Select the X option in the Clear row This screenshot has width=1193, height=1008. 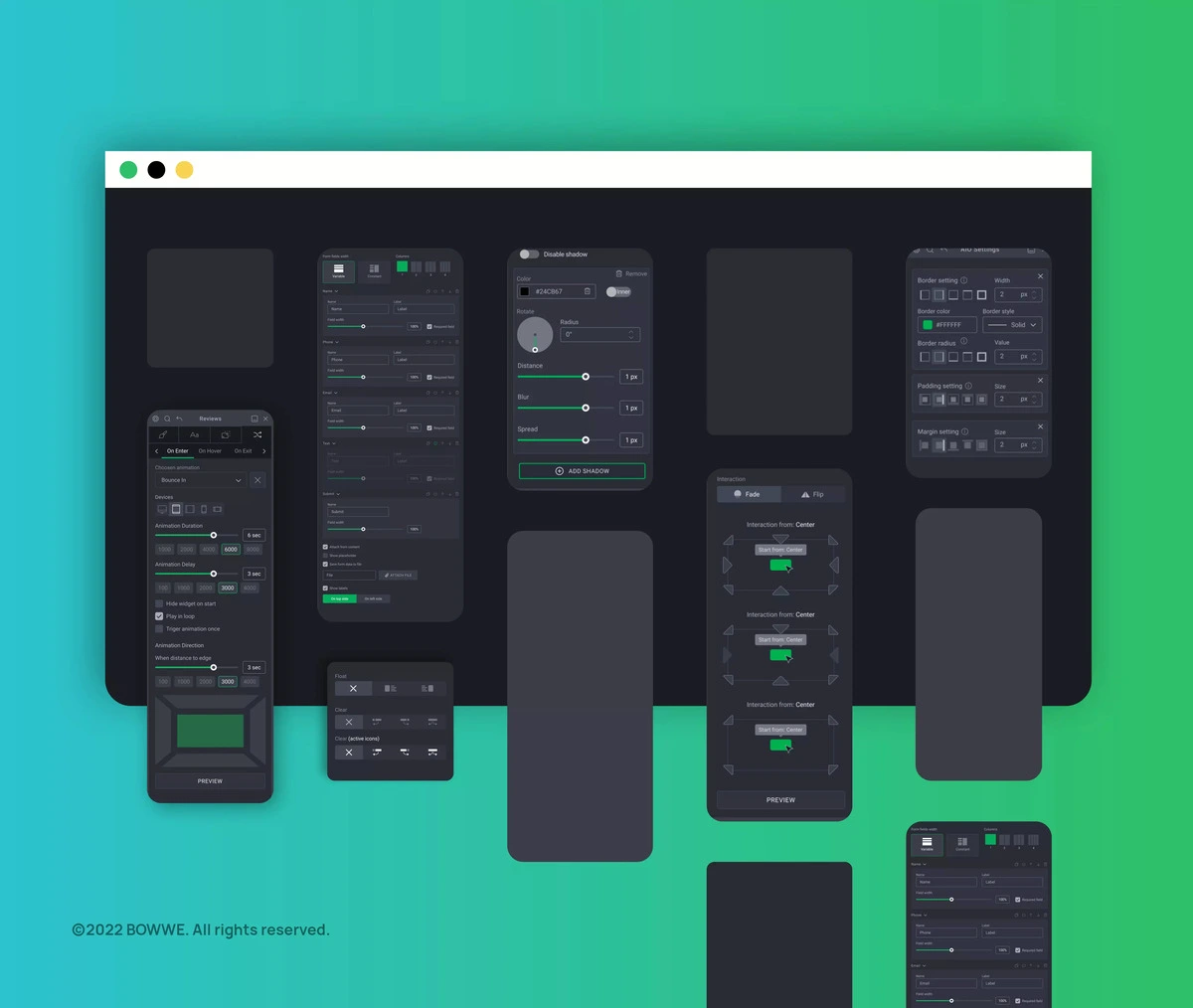[x=349, y=722]
